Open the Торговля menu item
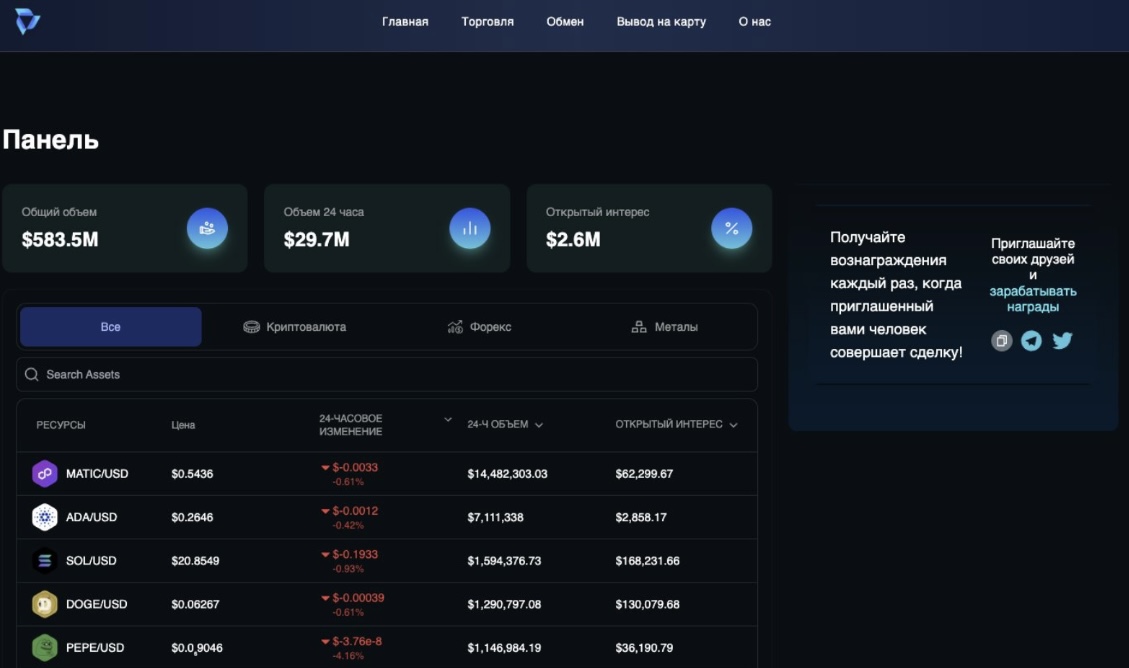The height and width of the screenshot is (668, 1129). [x=487, y=22]
